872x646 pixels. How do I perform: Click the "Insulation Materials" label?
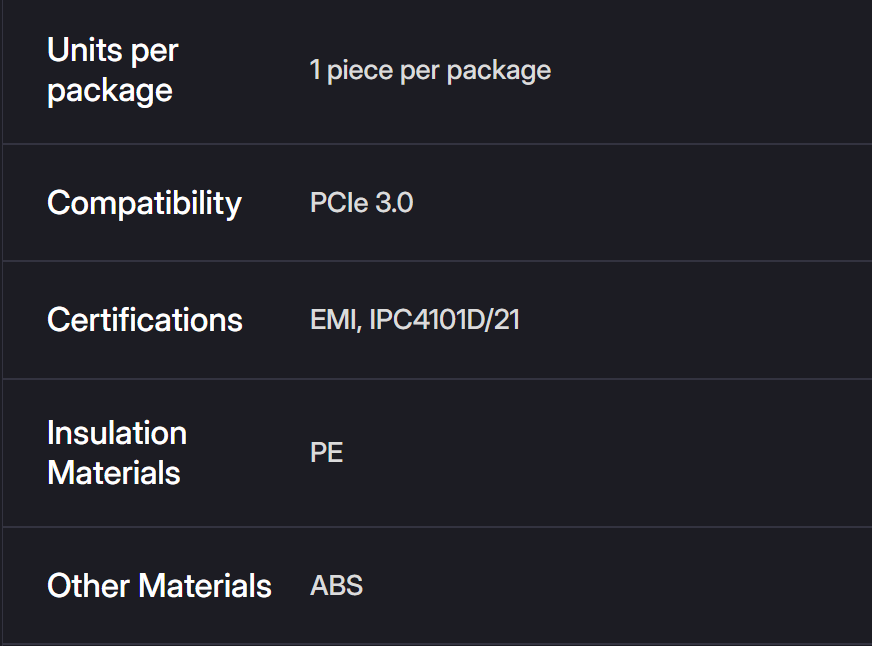[117, 452]
